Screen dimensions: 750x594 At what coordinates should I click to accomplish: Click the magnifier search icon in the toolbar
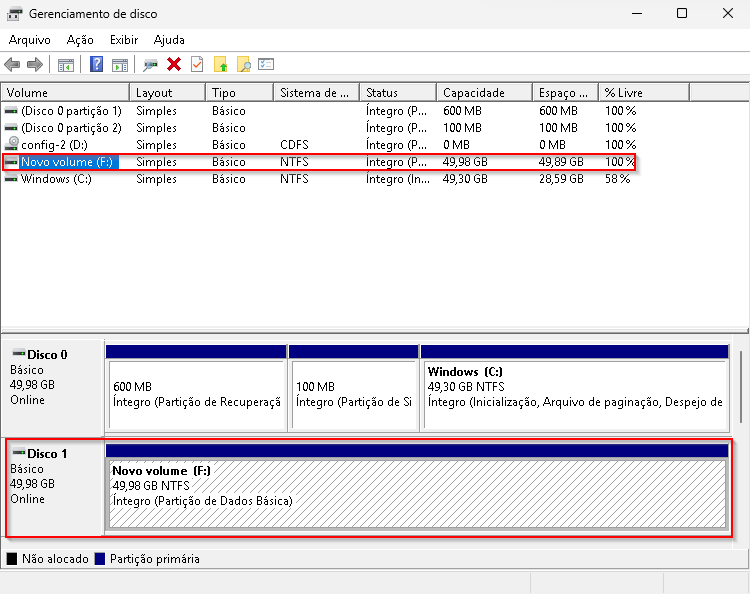coord(243,65)
